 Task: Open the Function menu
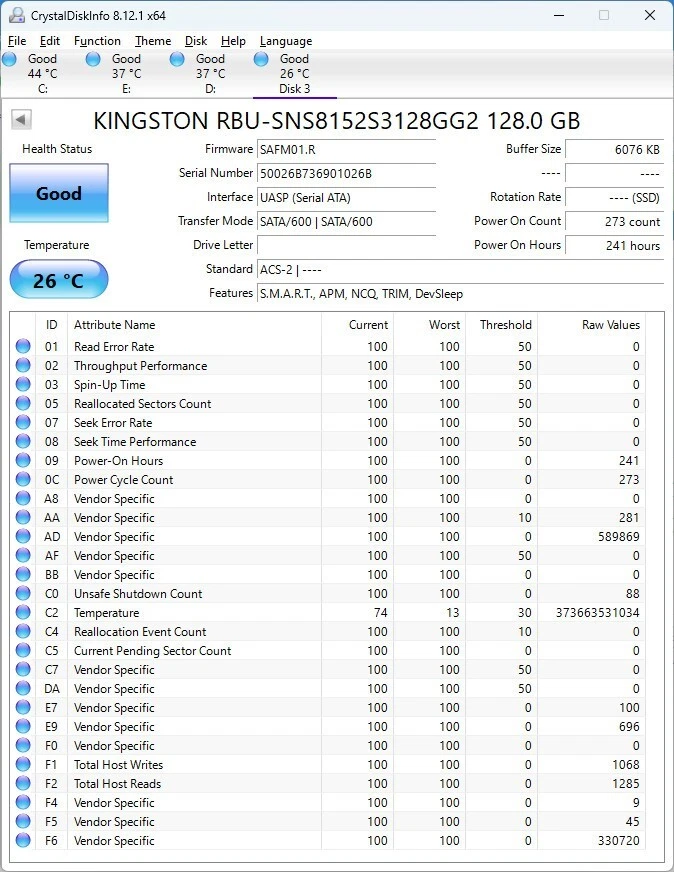[97, 41]
